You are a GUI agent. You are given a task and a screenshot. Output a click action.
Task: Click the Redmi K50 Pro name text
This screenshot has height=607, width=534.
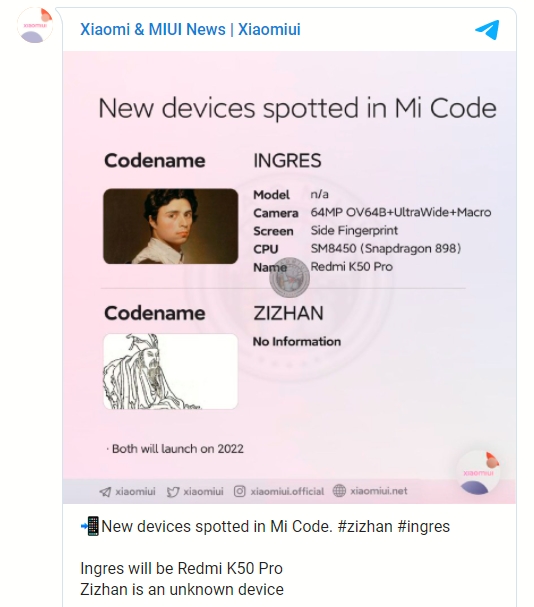[x=352, y=267]
